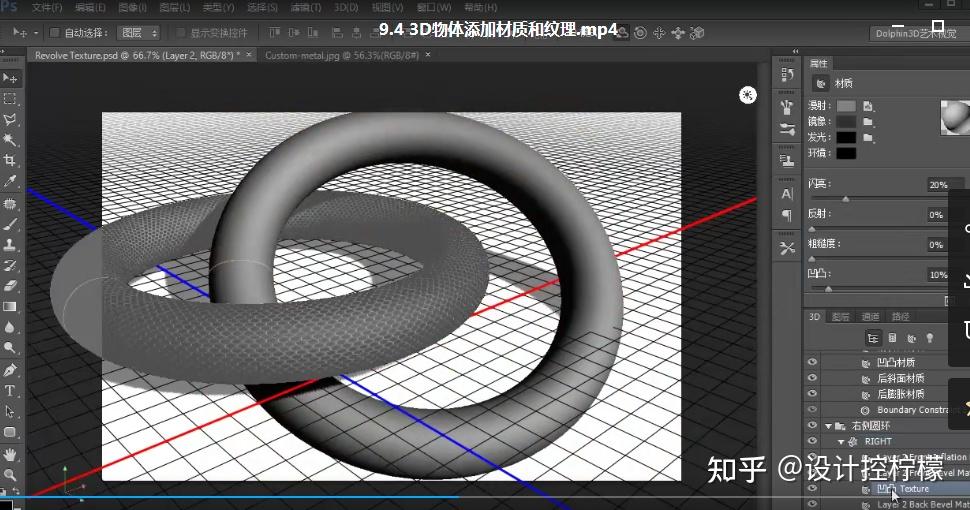The image size is (970, 510).
Task: Select the Move tool in the toolbox
Action: point(10,78)
